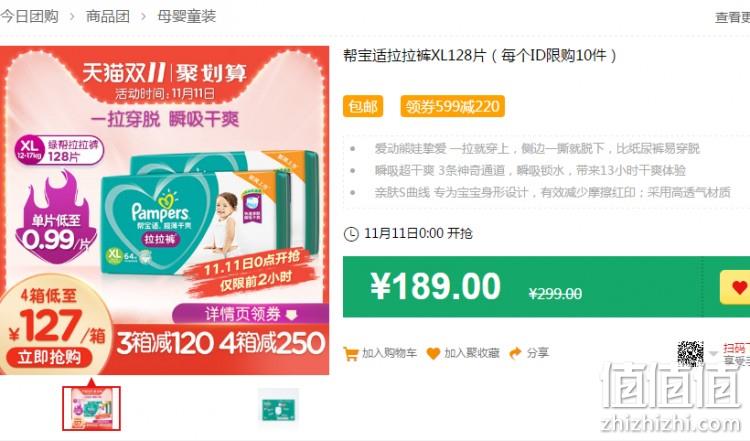Click the share arrow icon
The image size is (750, 441).
coord(516,353)
